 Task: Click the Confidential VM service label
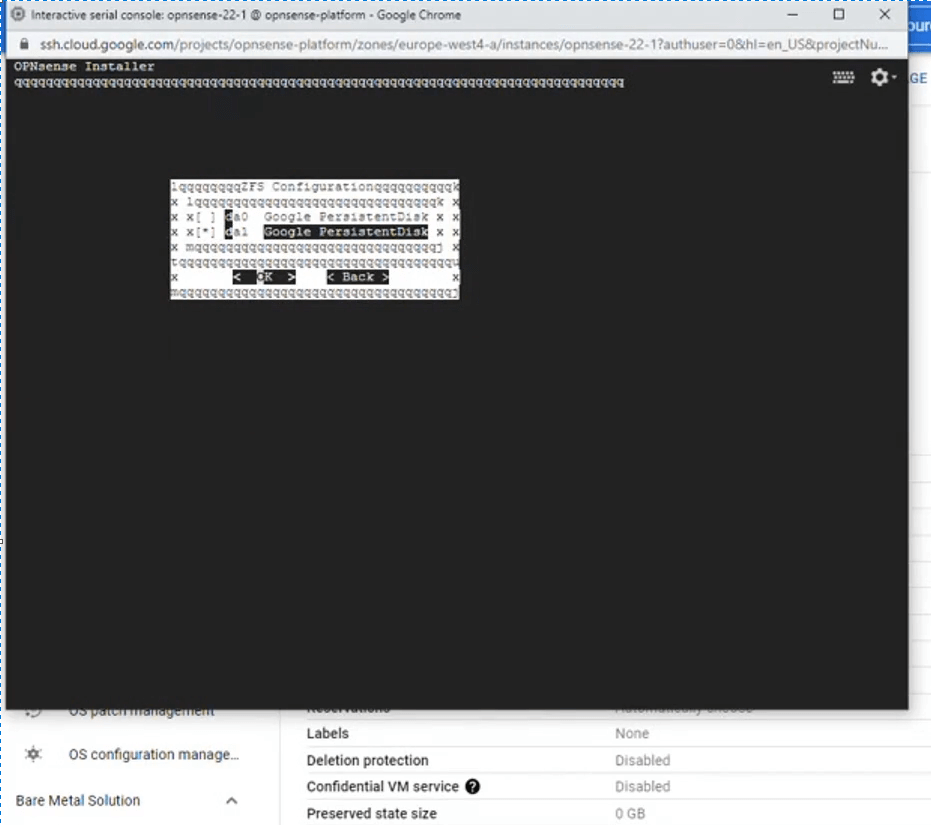pos(382,786)
